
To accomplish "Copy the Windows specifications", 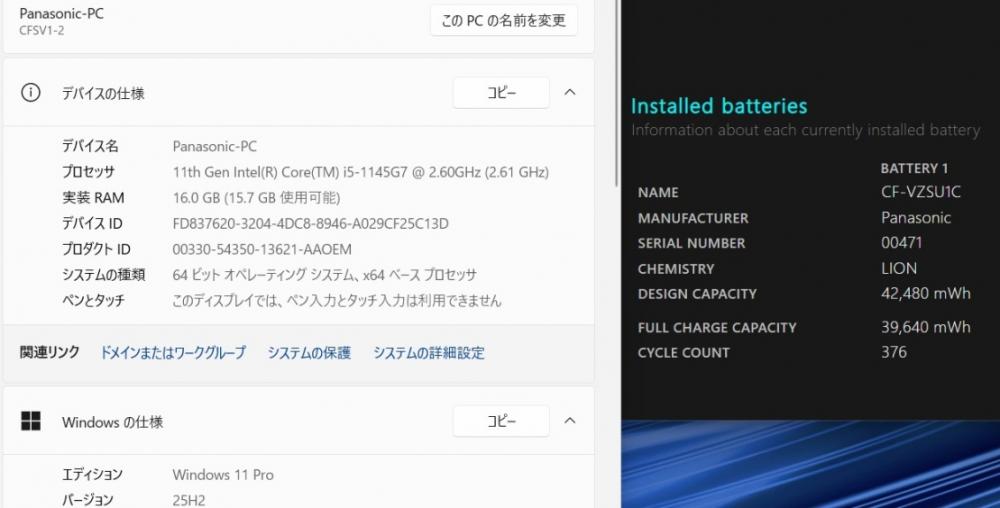I will [x=501, y=421].
